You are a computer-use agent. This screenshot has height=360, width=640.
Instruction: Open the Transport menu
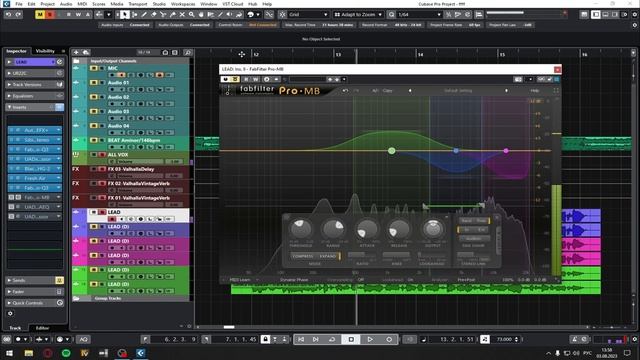(x=138, y=4)
